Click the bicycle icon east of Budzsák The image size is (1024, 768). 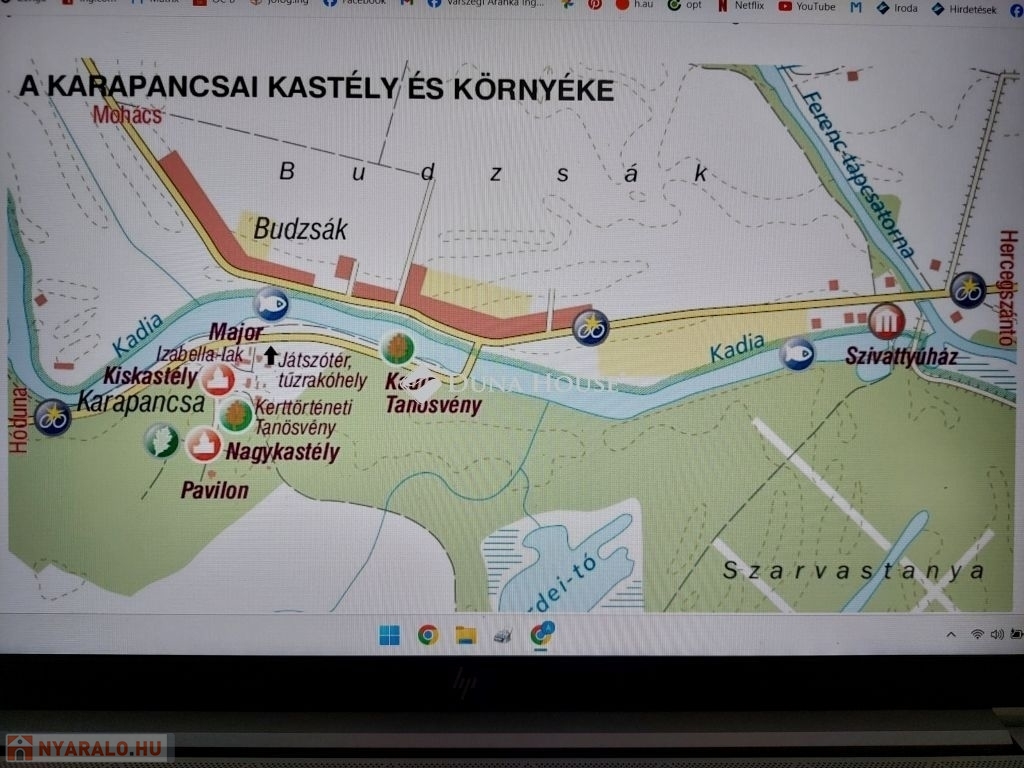[x=591, y=327]
